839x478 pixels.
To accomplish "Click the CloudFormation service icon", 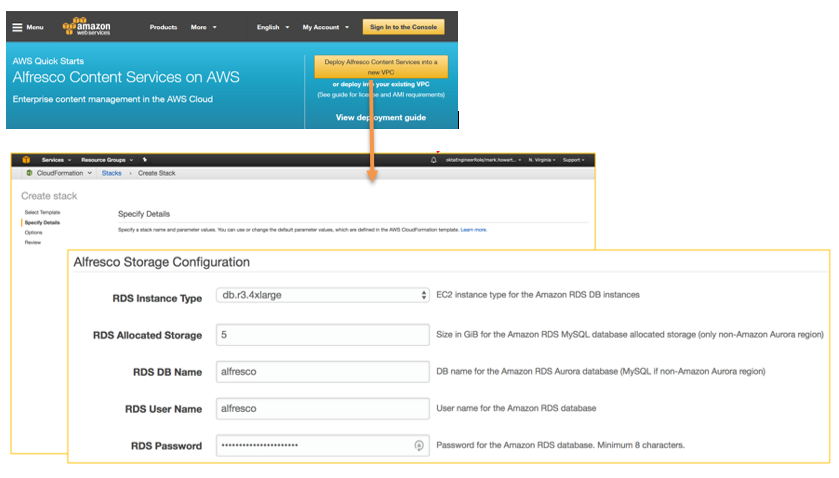I will tap(29, 173).
